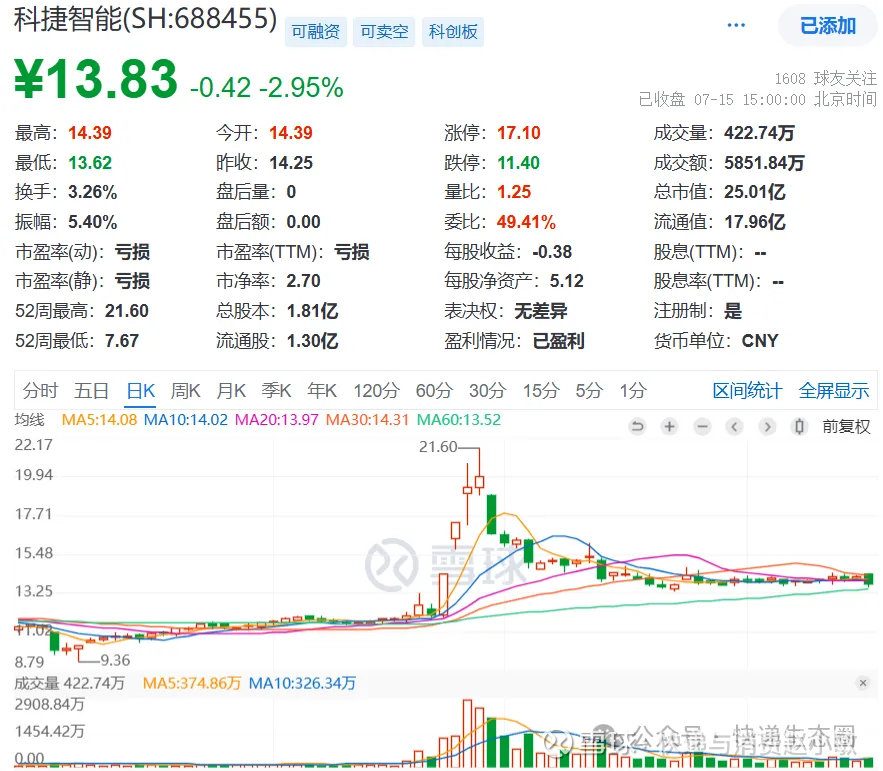Viewport: 883px width, 771px height.
Task: Click the 成交量 value 422.74万 in stats
Action: [x=759, y=133]
